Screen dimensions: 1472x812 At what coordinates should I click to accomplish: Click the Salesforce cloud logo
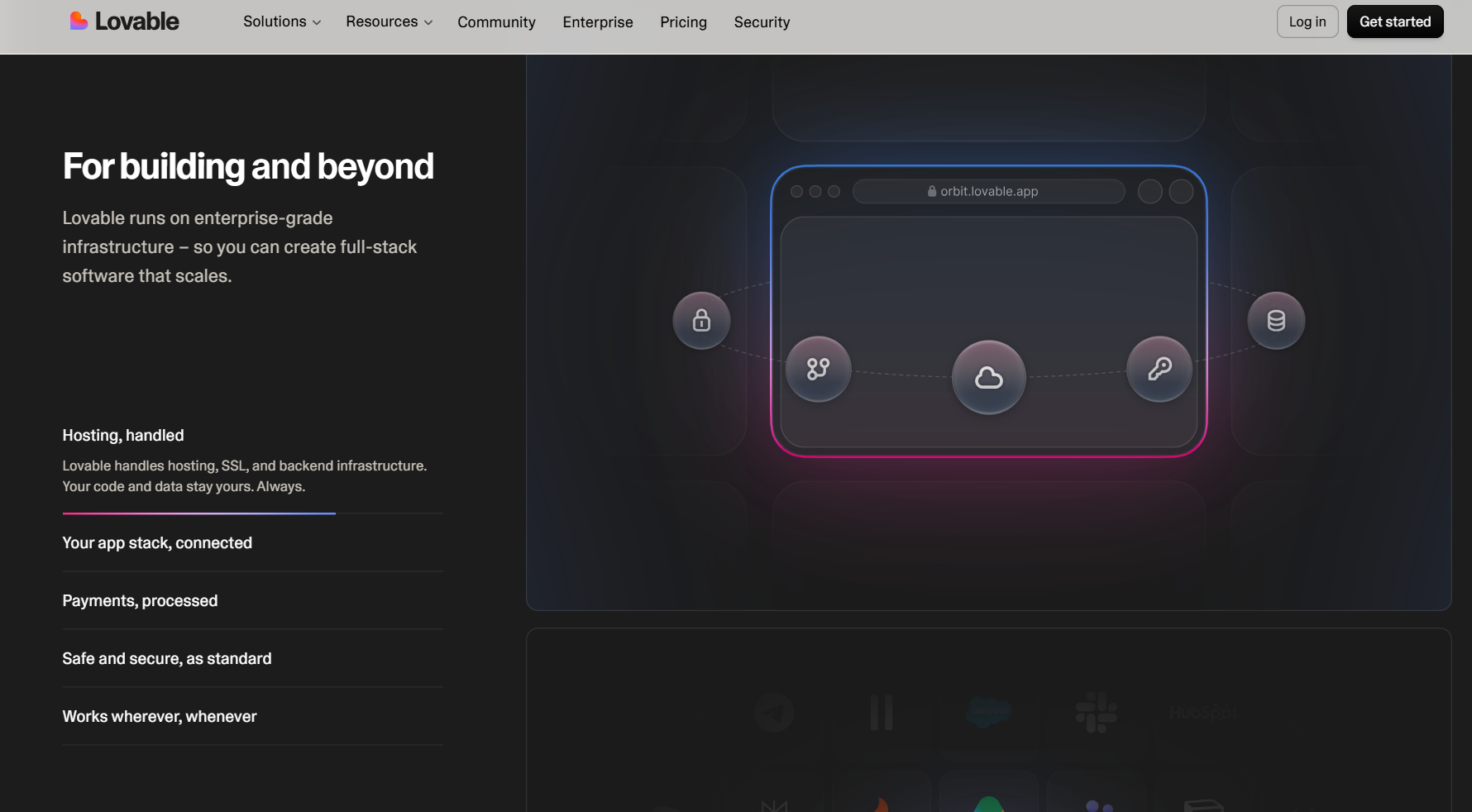pyautogui.click(x=989, y=711)
